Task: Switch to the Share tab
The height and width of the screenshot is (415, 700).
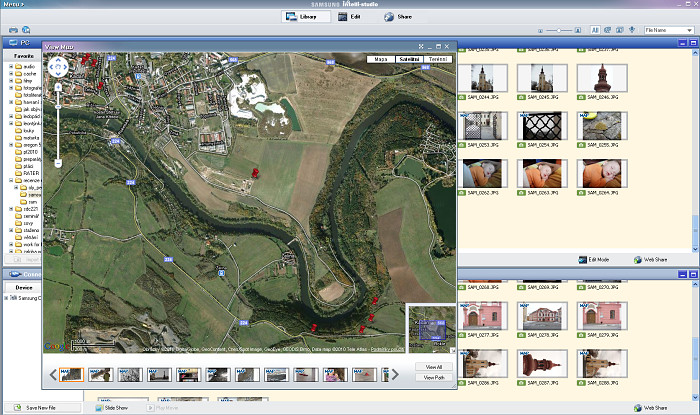Action: tap(397, 17)
